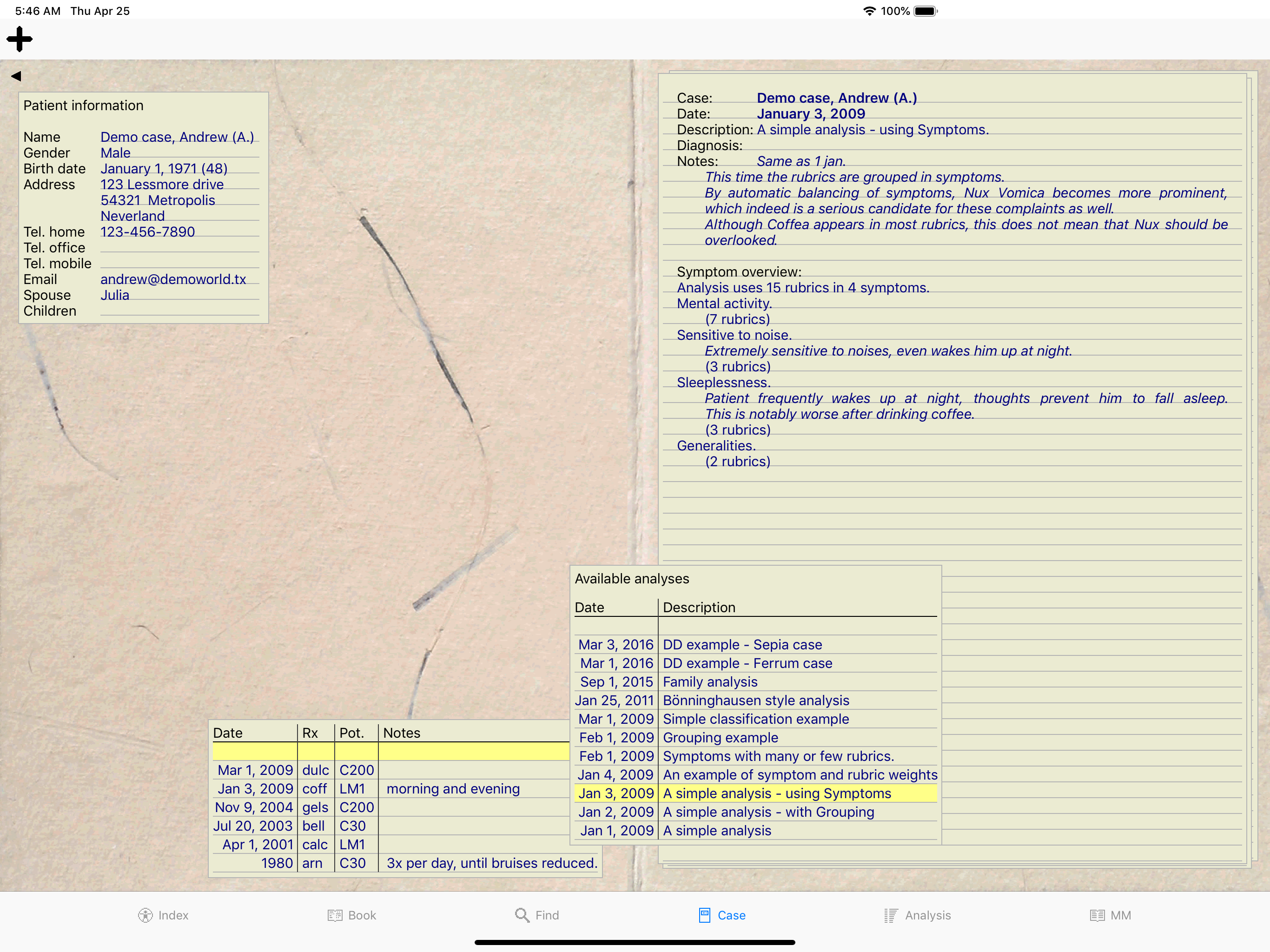Open the MM tab

pyautogui.click(x=1111, y=915)
